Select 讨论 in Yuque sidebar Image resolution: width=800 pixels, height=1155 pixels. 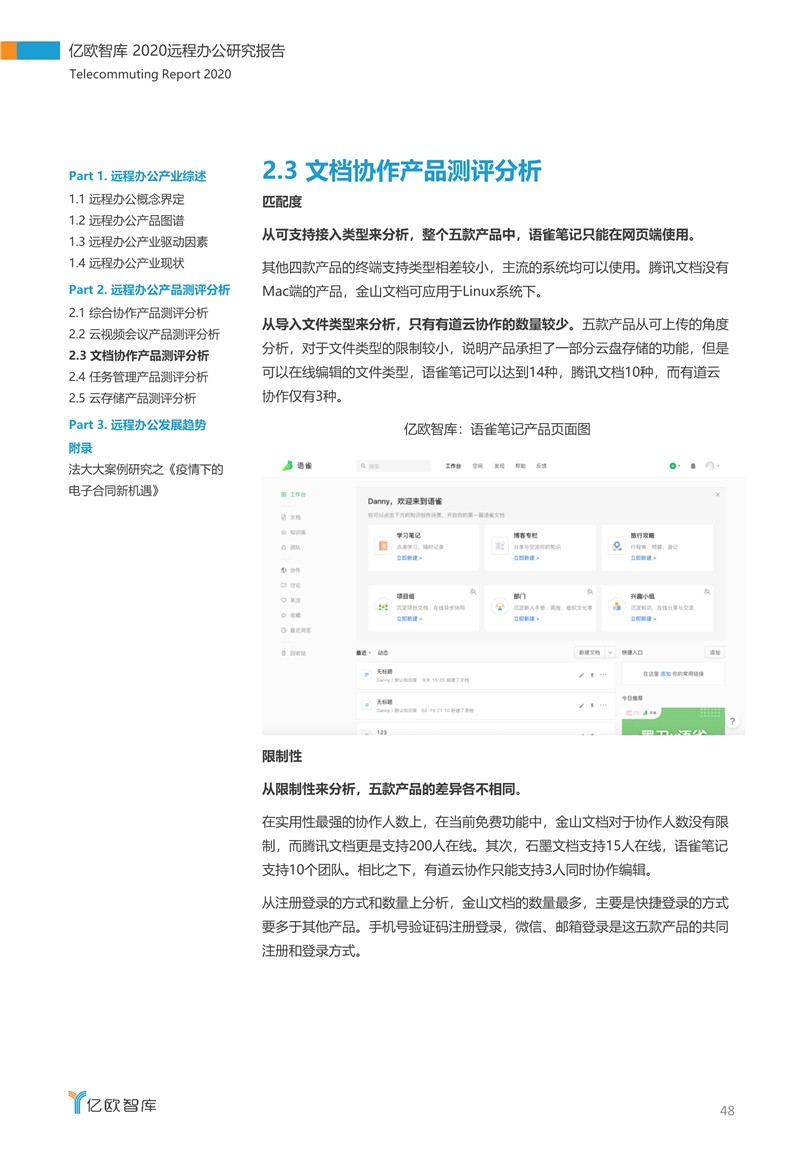point(291,585)
